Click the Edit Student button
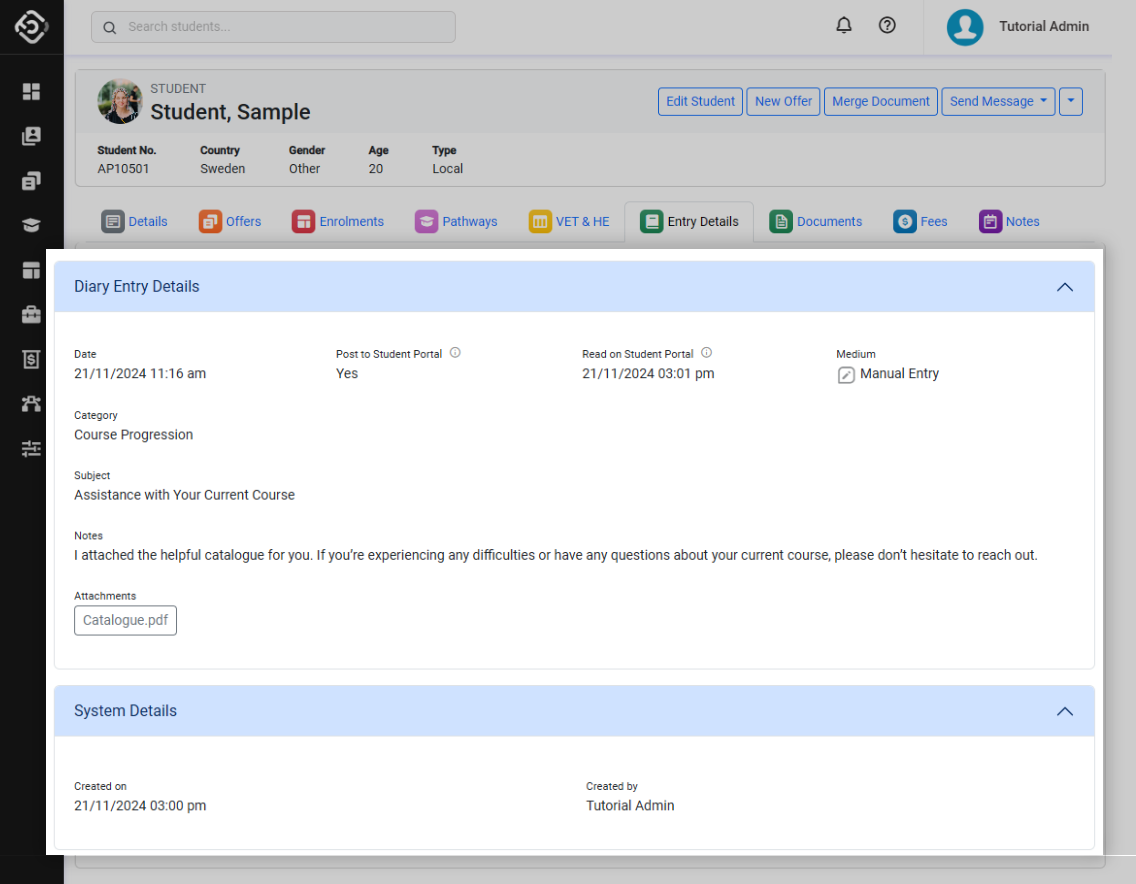This screenshot has width=1136, height=884. (x=700, y=101)
